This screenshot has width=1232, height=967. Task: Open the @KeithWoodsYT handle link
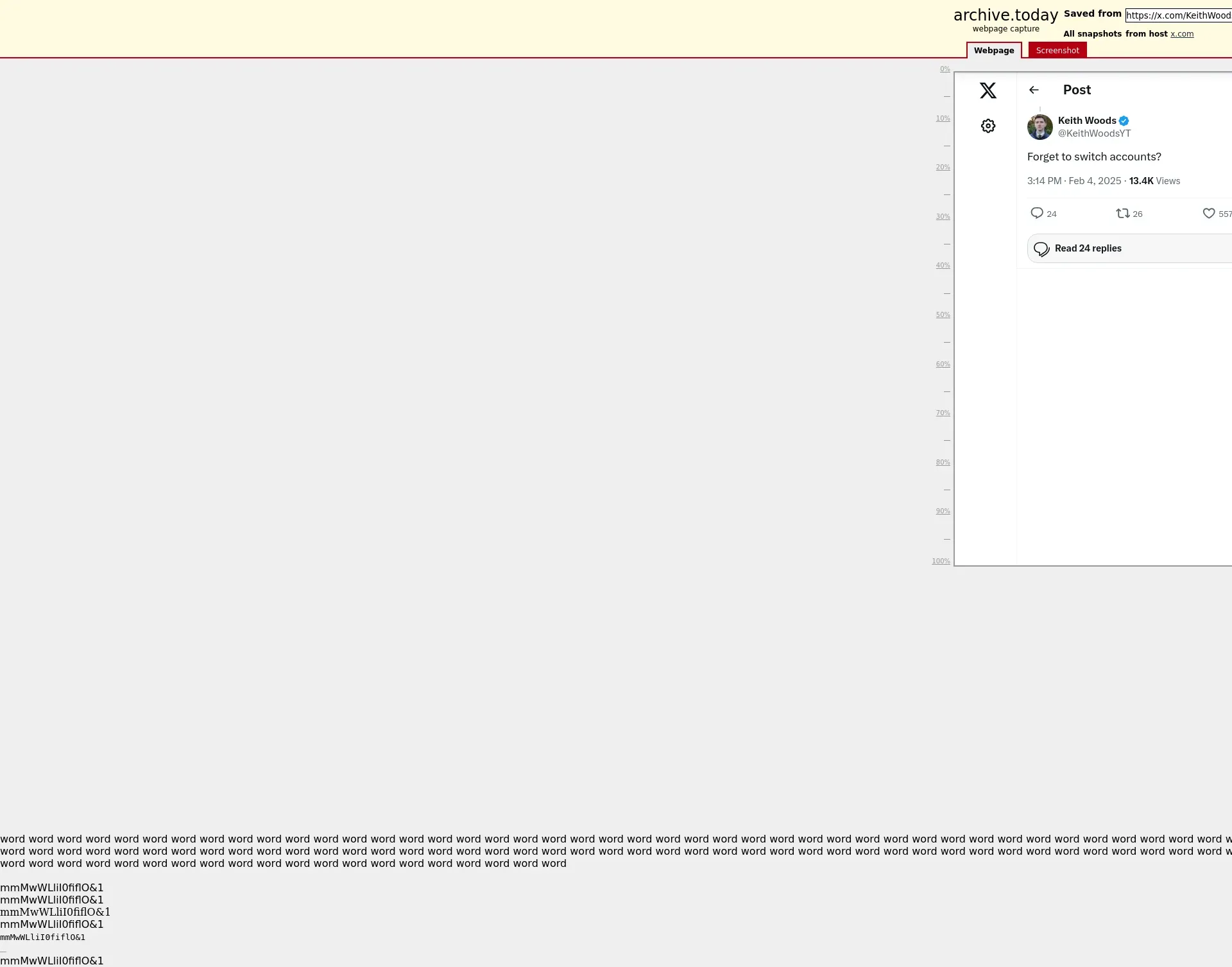pyautogui.click(x=1093, y=133)
